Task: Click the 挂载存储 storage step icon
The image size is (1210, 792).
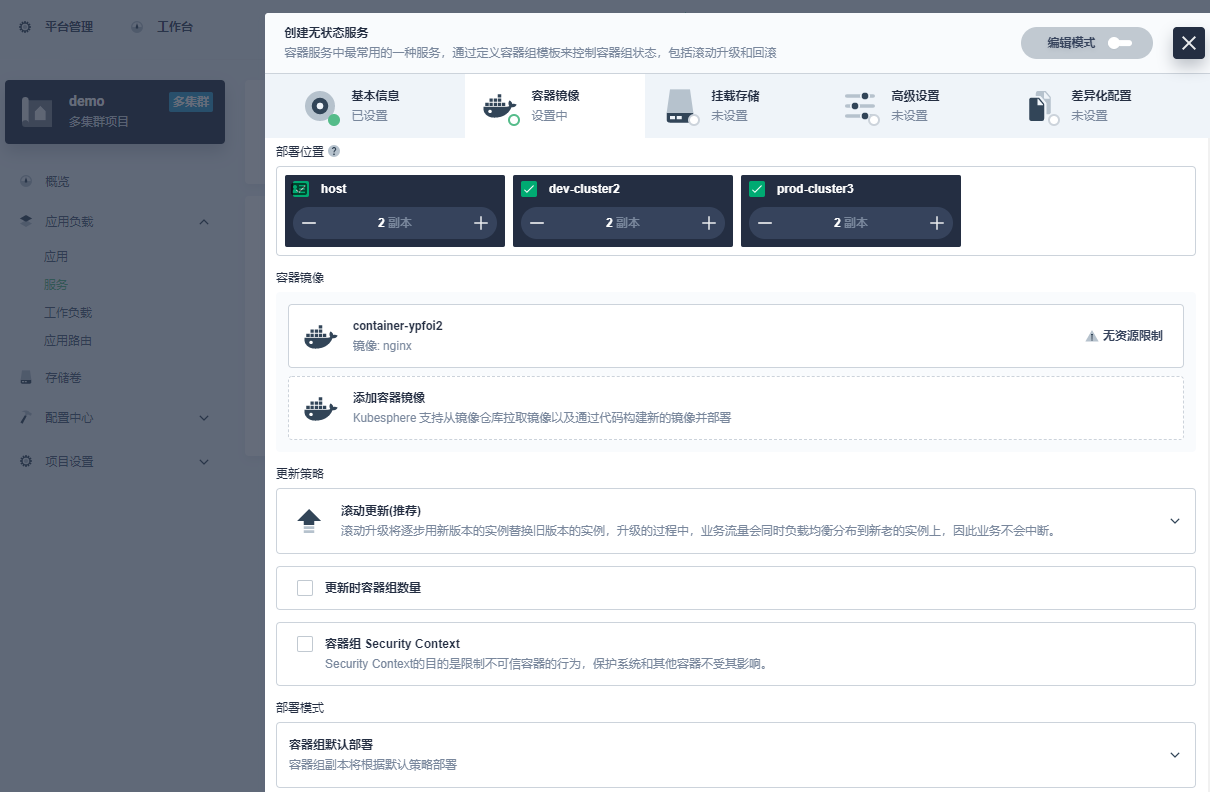Action: coord(682,107)
